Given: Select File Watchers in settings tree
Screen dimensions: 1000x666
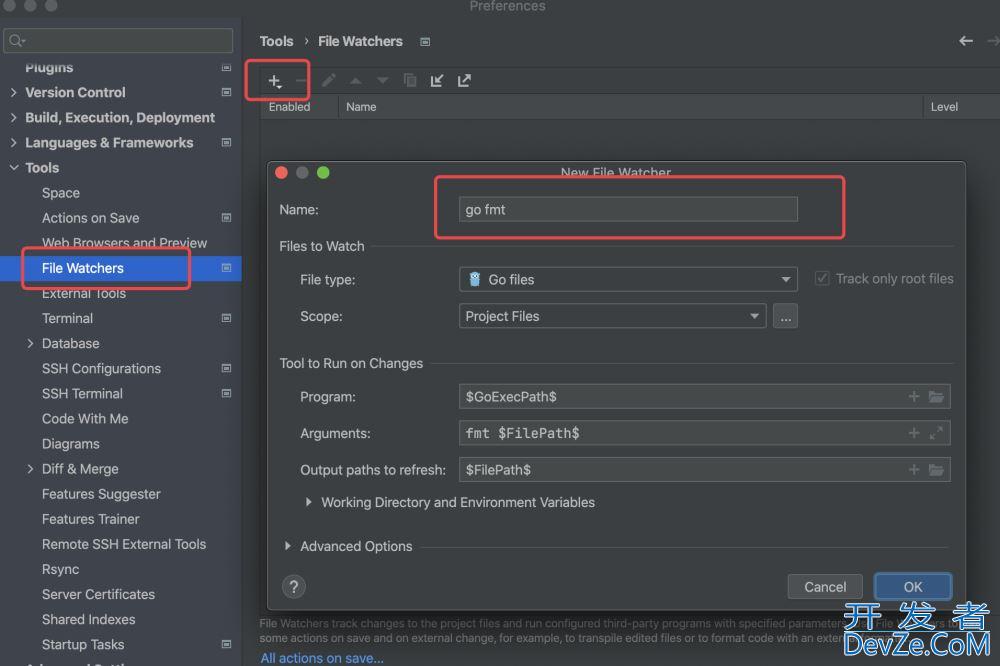Looking at the screenshot, I should (121, 269).
